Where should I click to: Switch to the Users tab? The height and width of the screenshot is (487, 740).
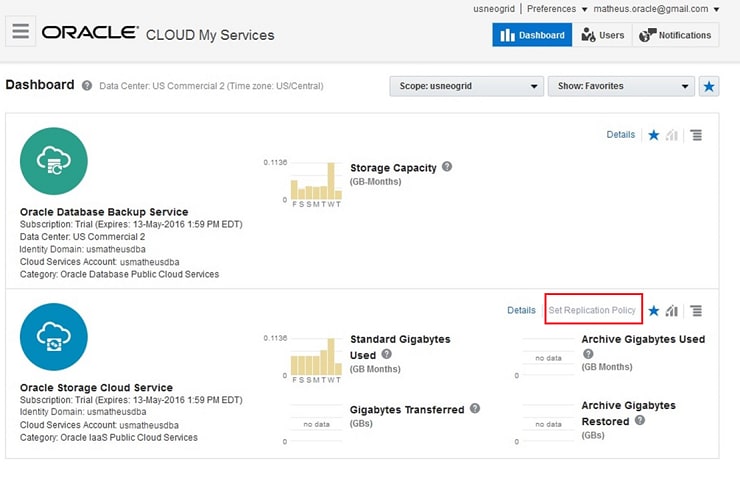pyautogui.click(x=603, y=35)
